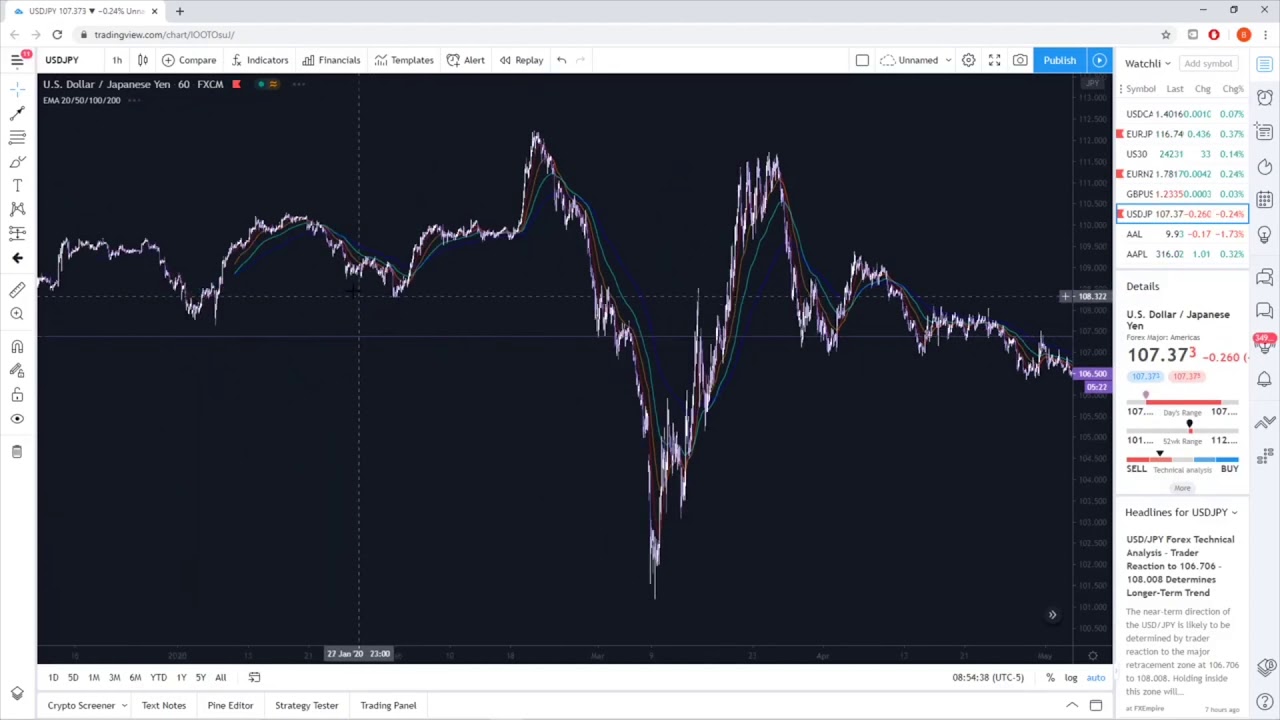
Task: Undo the last chart action
Action: coord(562,60)
